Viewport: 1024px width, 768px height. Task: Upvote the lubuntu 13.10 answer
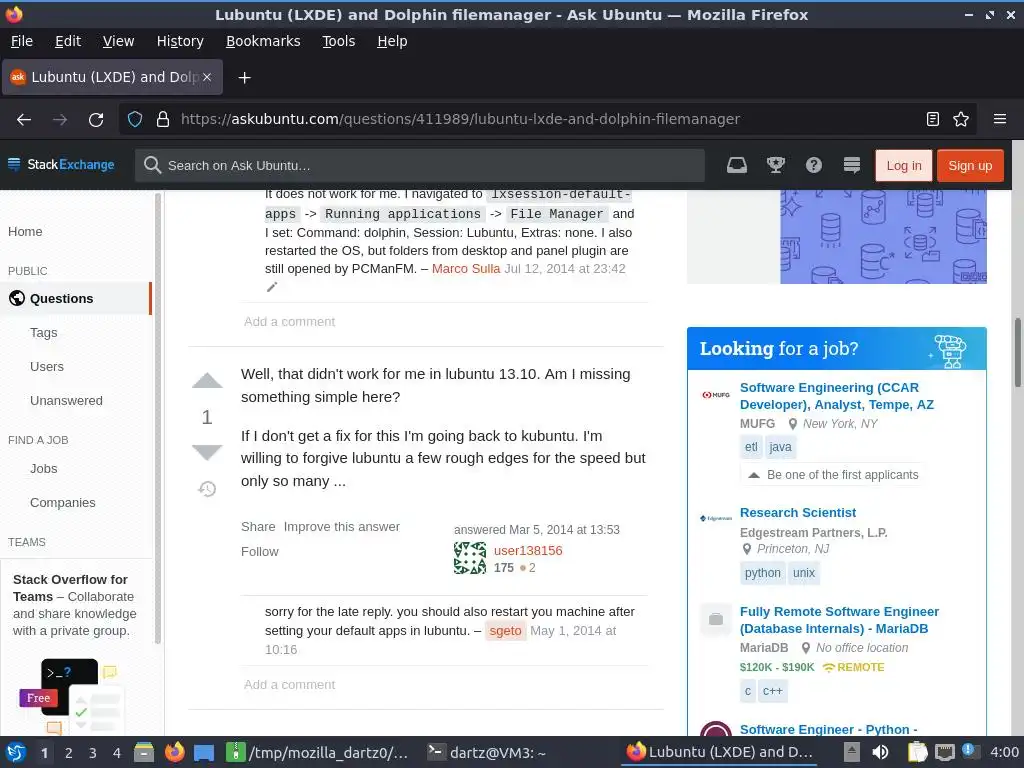(x=207, y=381)
